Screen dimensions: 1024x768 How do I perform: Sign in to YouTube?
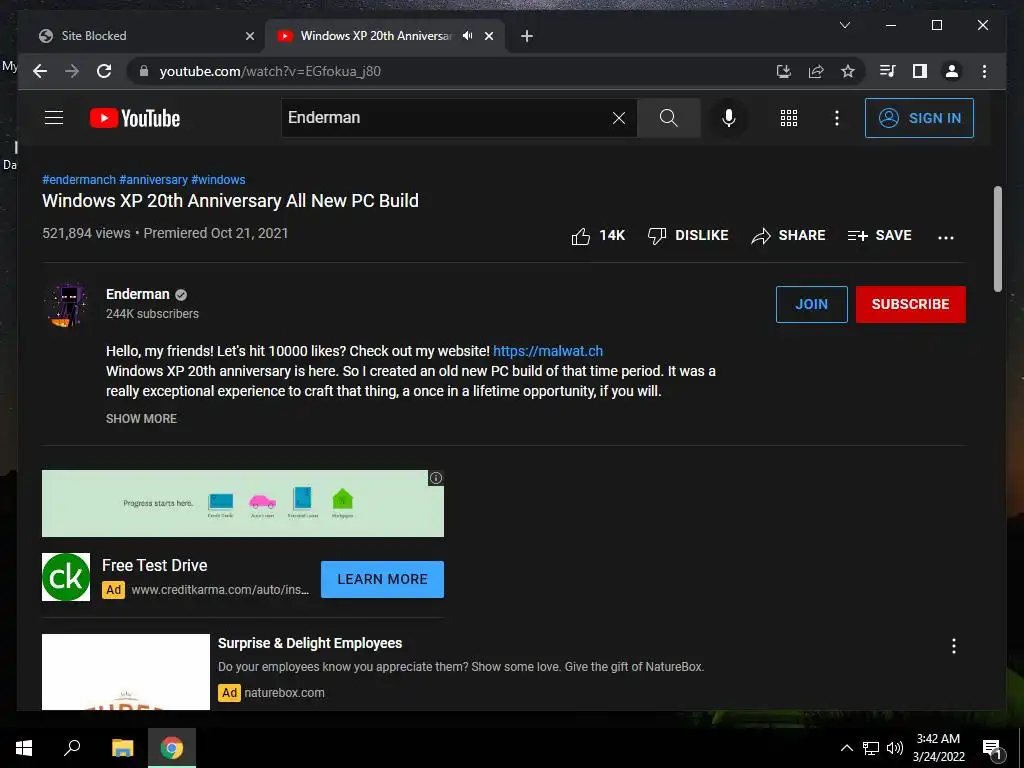point(919,118)
